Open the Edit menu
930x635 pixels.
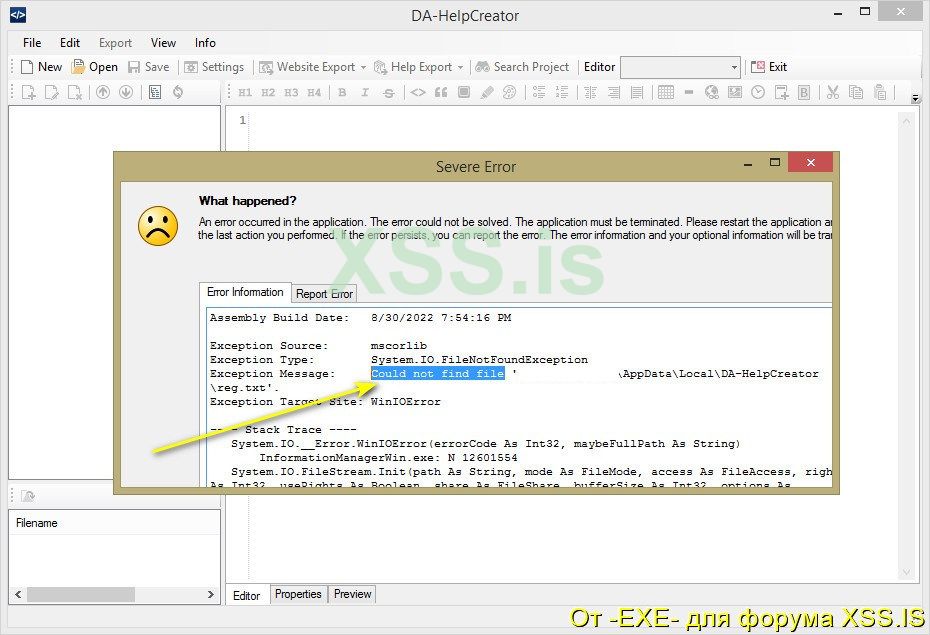[69, 43]
